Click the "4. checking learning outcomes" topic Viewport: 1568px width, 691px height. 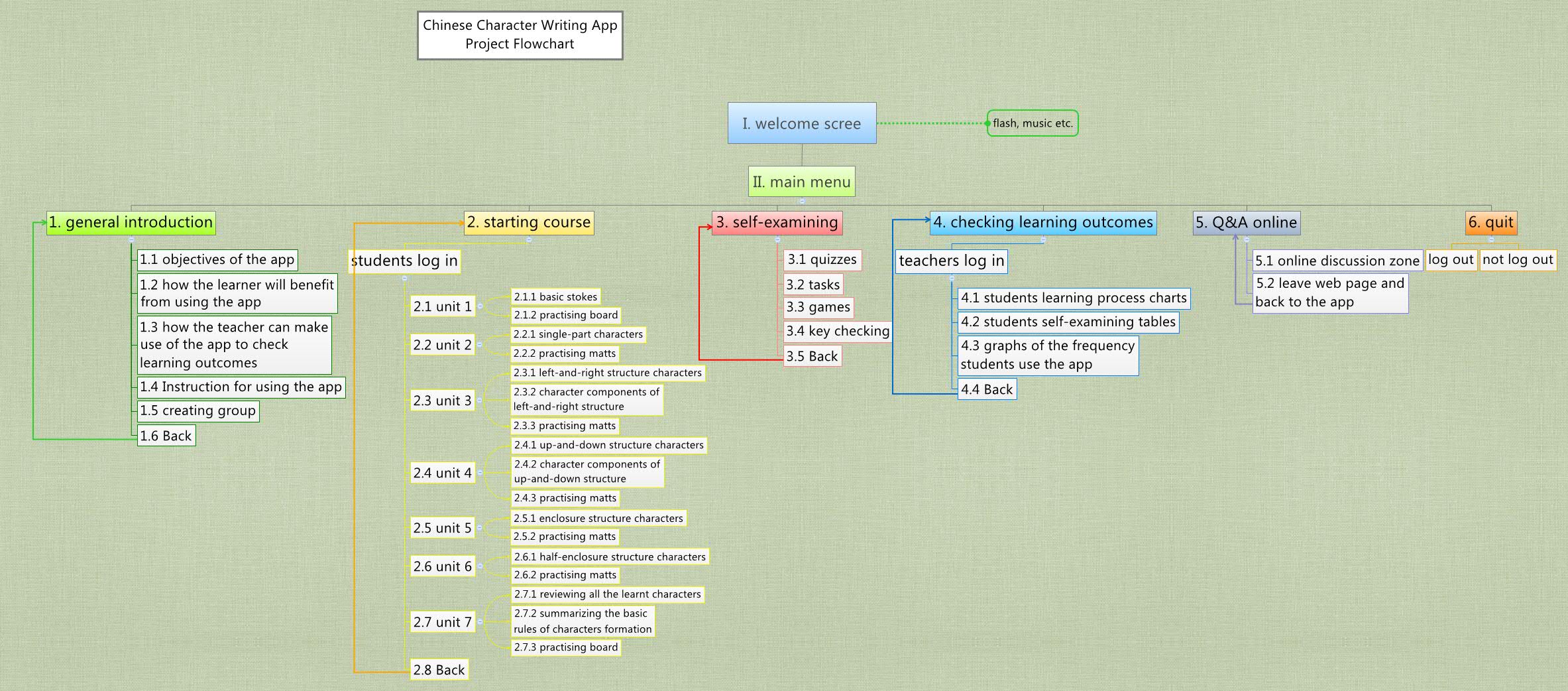[x=1042, y=222]
